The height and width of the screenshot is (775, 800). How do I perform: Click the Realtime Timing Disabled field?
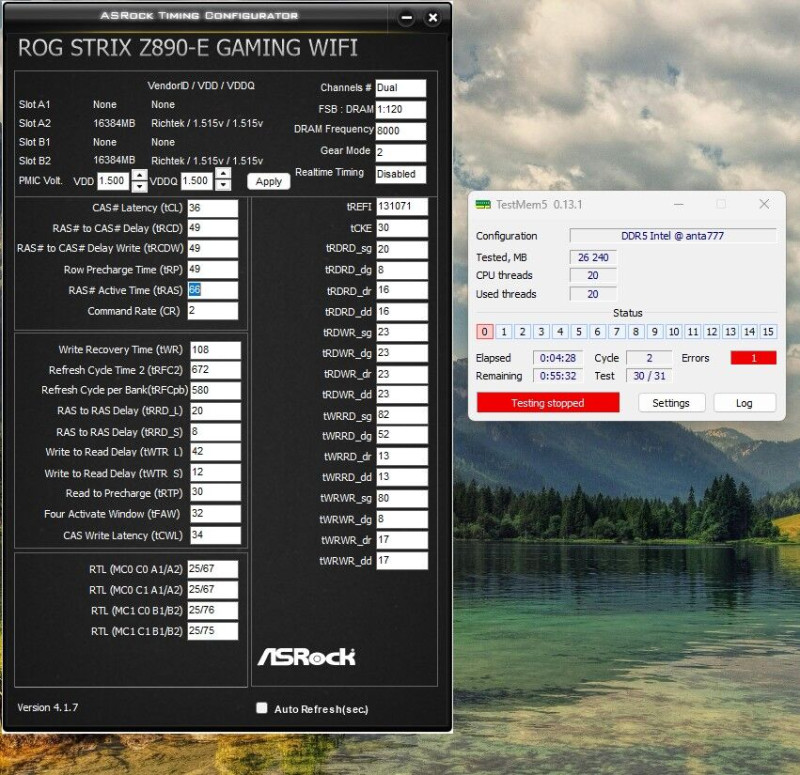(401, 174)
